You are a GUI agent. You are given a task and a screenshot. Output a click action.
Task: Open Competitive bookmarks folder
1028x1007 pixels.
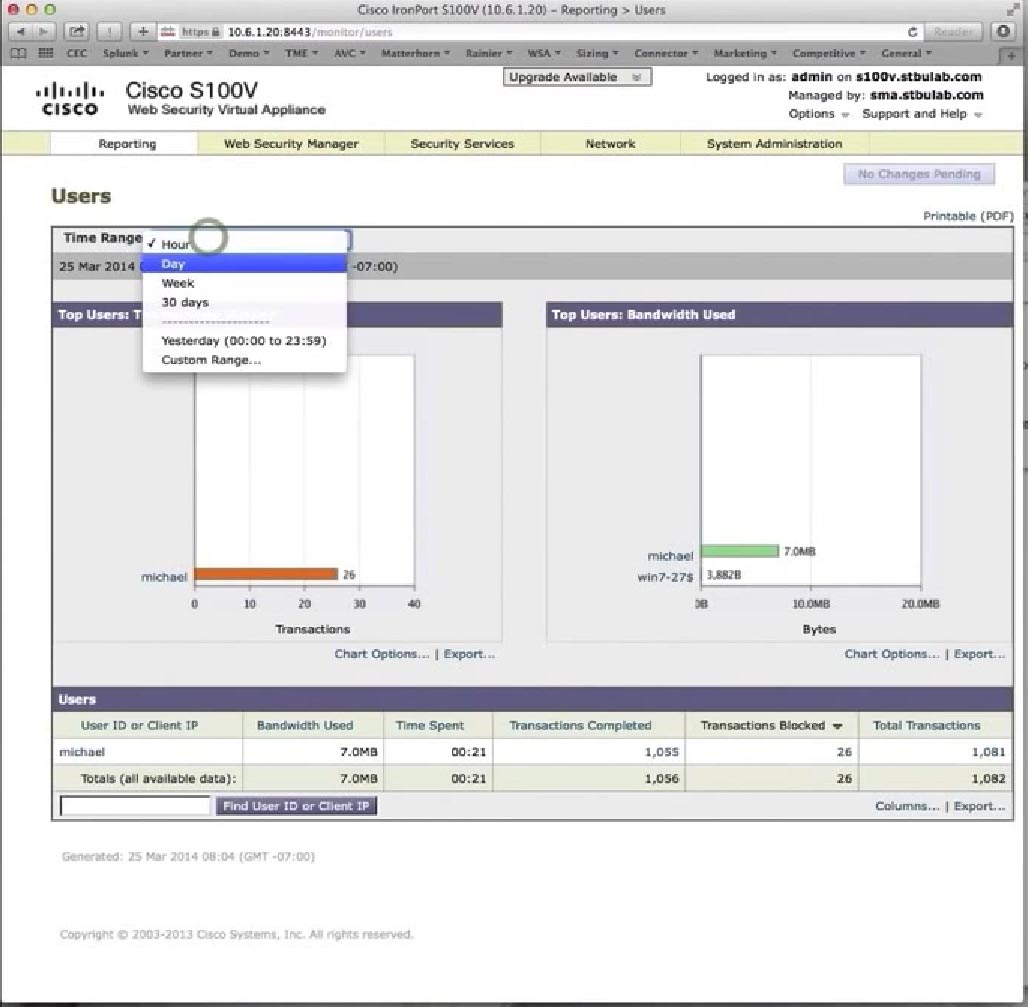pyautogui.click(x=829, y=53)
